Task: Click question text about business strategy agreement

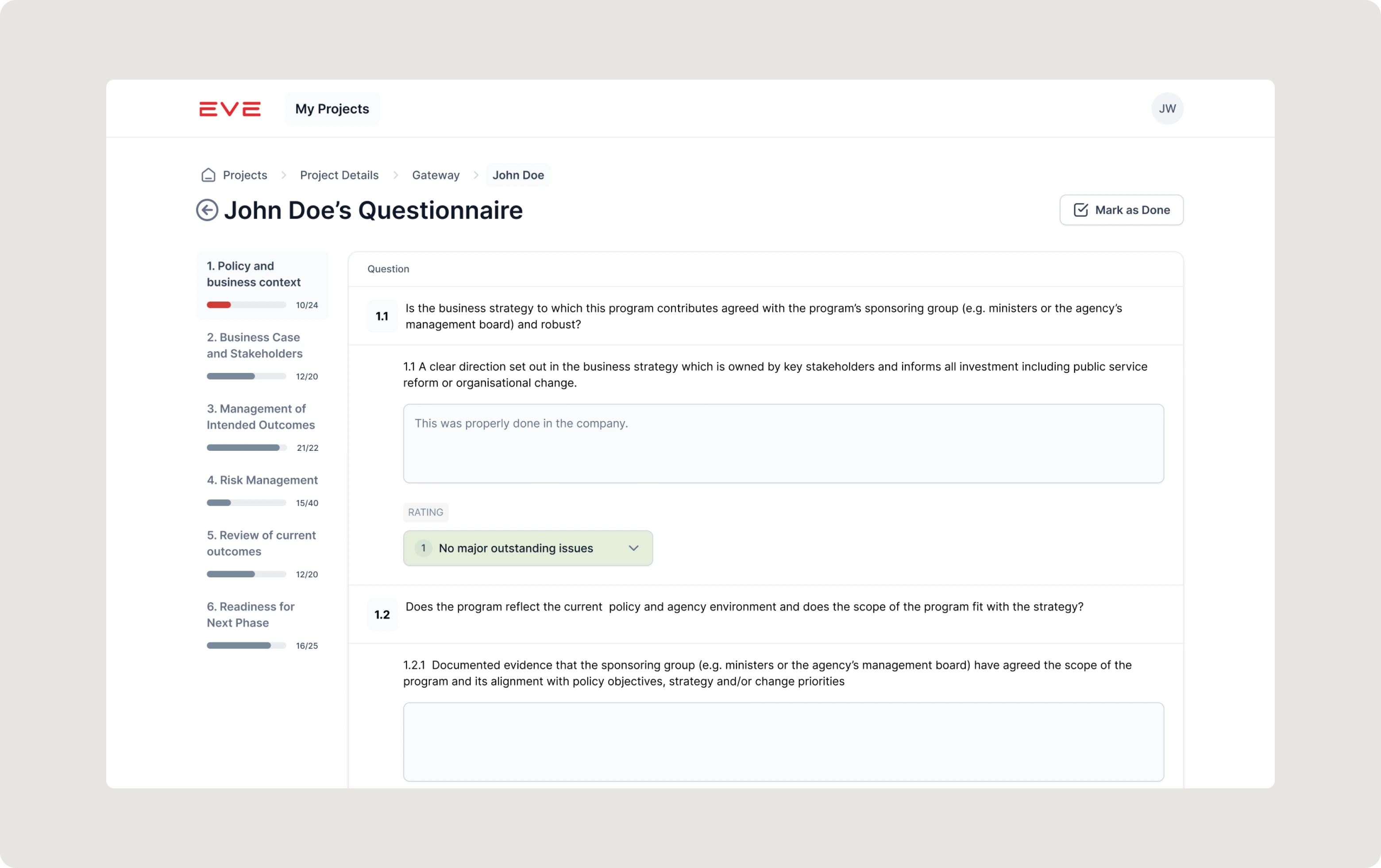Action: [764, 316]
